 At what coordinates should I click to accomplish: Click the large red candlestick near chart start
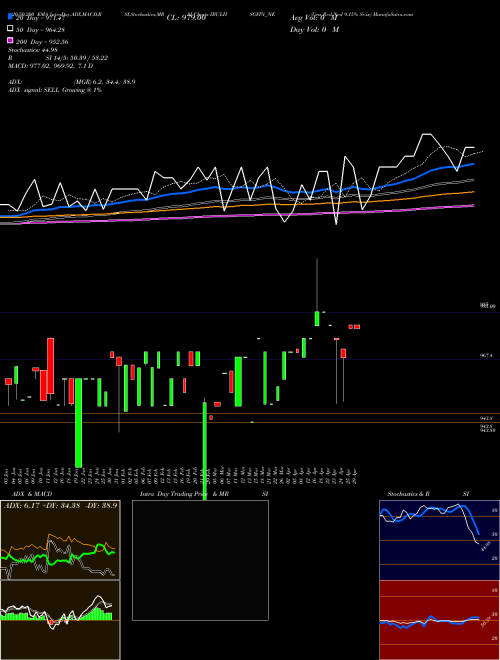(51, 365)
